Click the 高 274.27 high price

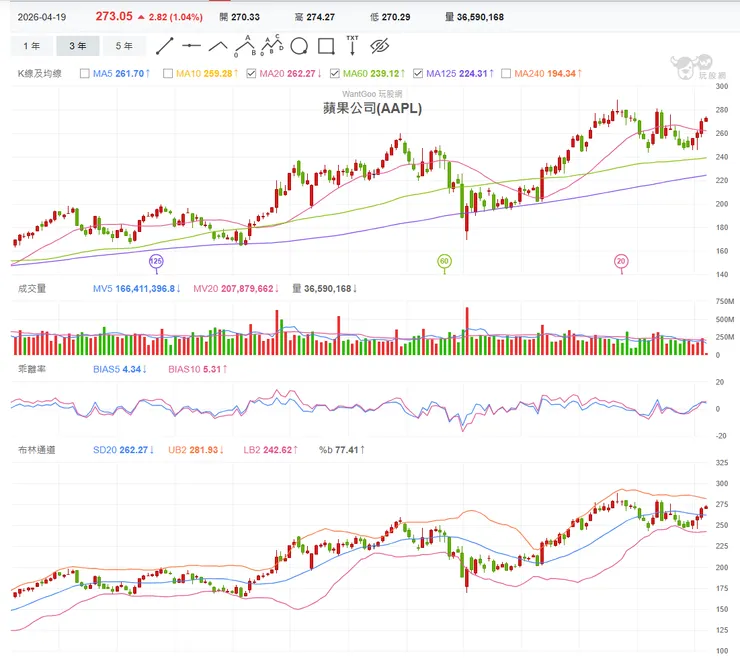tap(315, 17)
